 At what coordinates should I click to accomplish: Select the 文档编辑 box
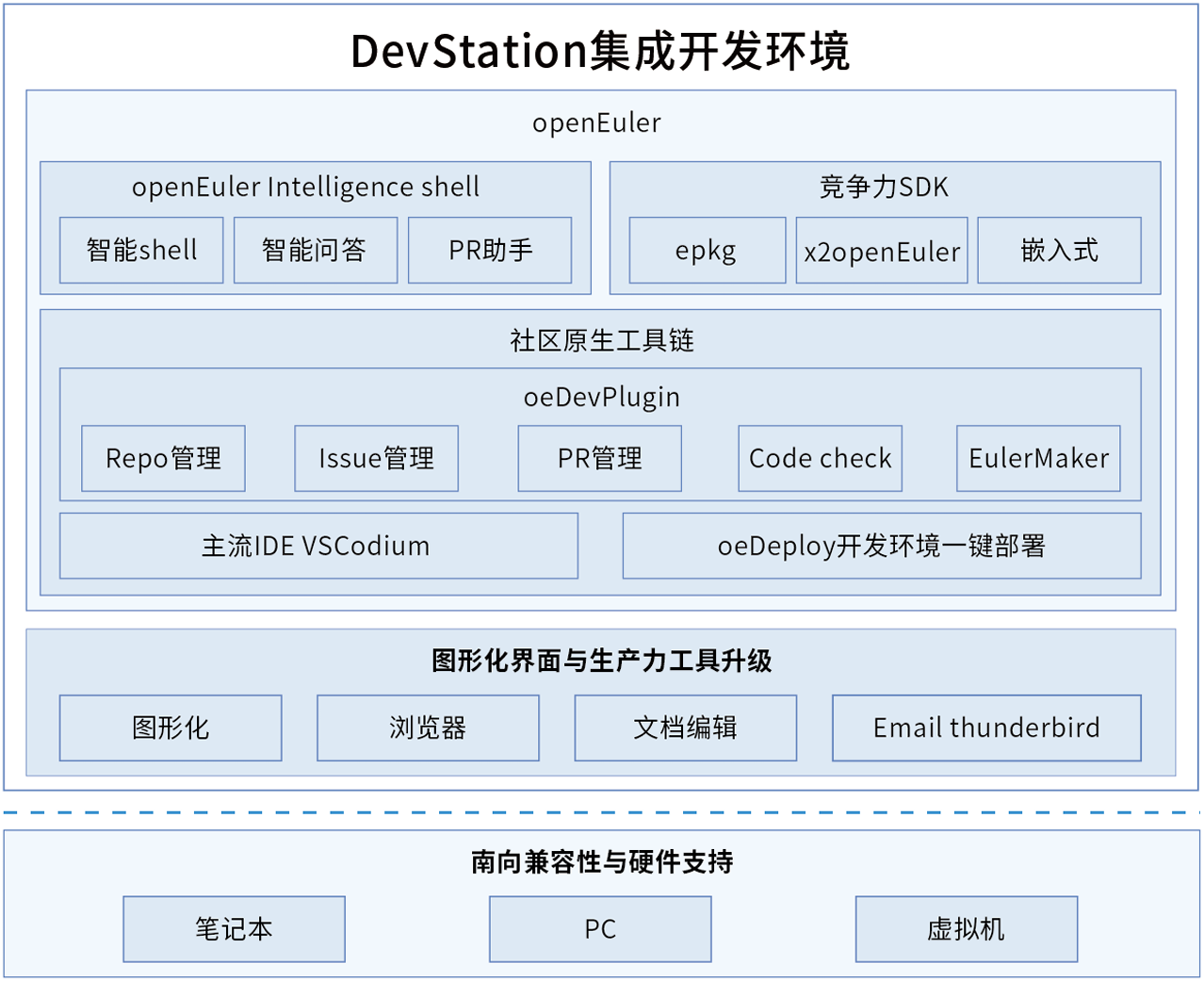686,728
